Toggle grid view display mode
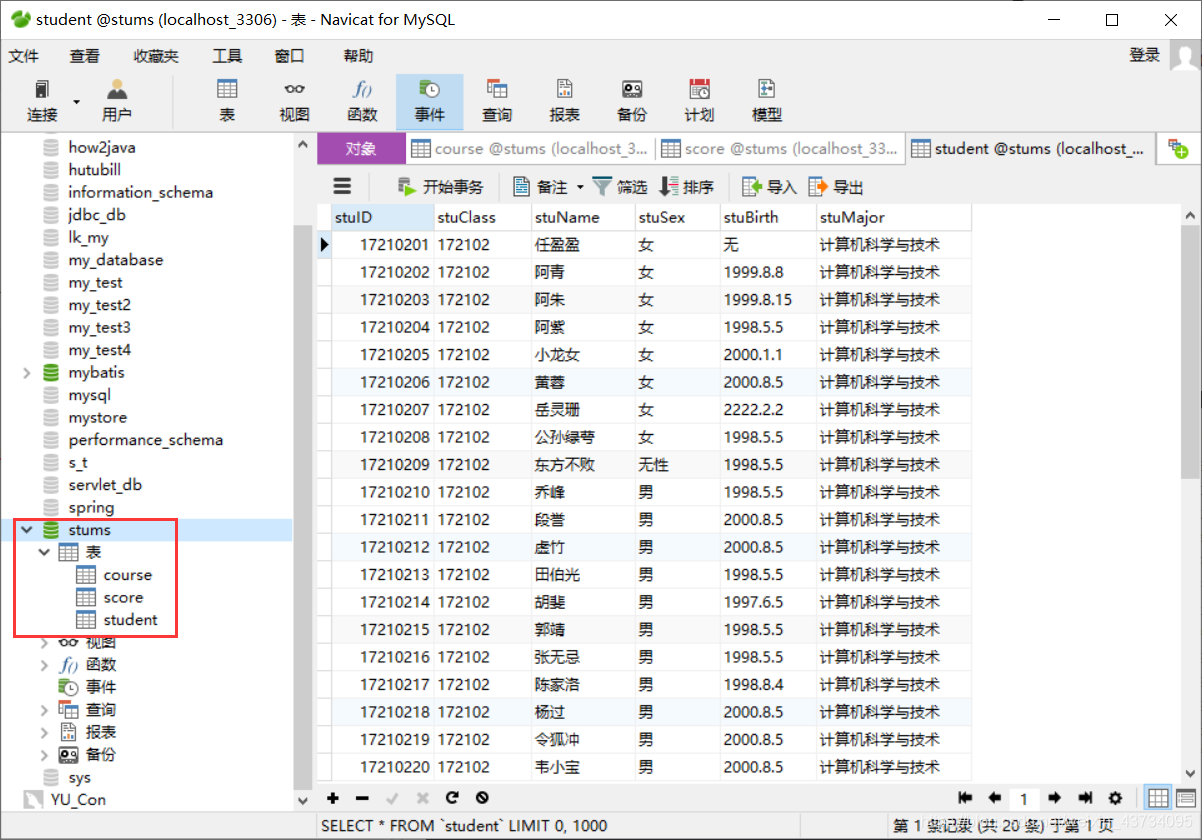Image resolution: width=1202 pixels, height=840 pixels. 1158,798
